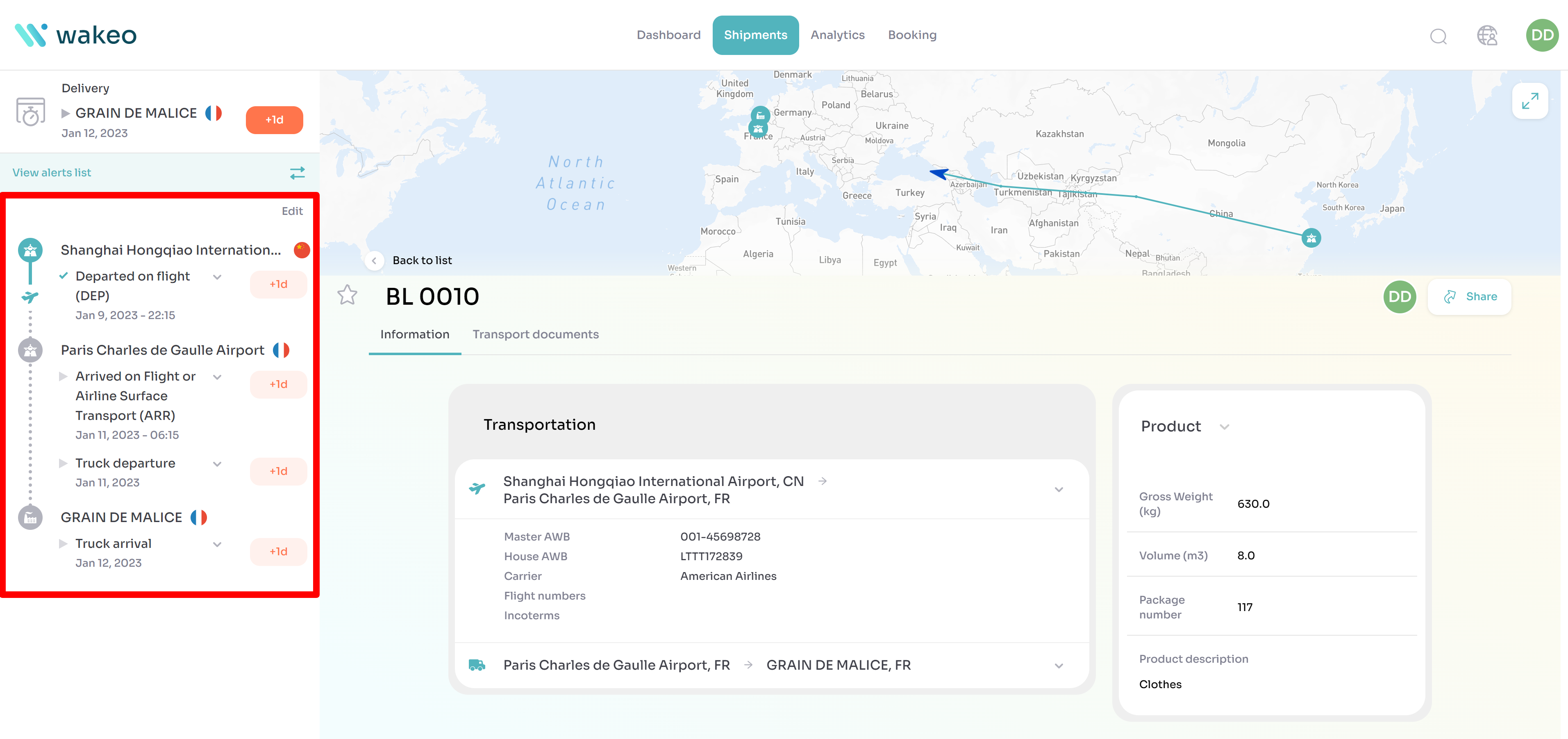Expand the Departed on flight event chevron
Screen dimensions: 1568x739
tap(217, 277)
